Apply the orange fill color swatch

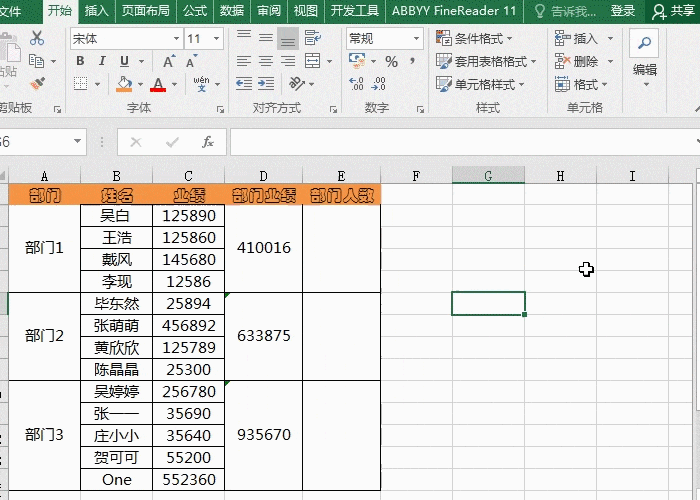[x=124, y=85]
